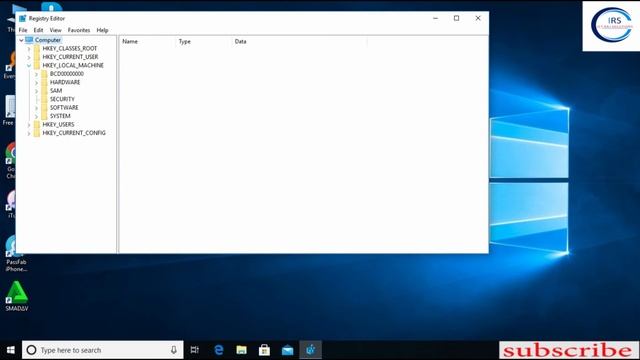Minimize the Registry Editor window
This screenshot has height=360, width=640.
tap(436, 18)
